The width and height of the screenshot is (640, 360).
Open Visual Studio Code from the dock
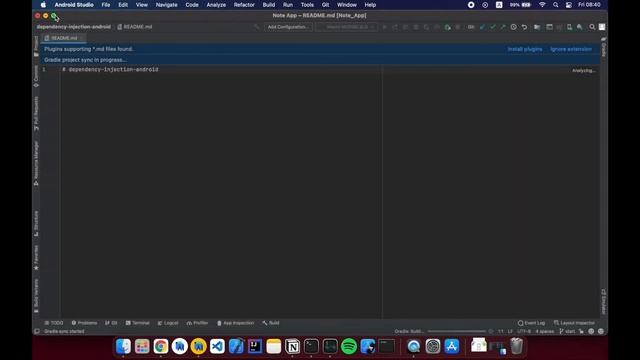(217, 346)
